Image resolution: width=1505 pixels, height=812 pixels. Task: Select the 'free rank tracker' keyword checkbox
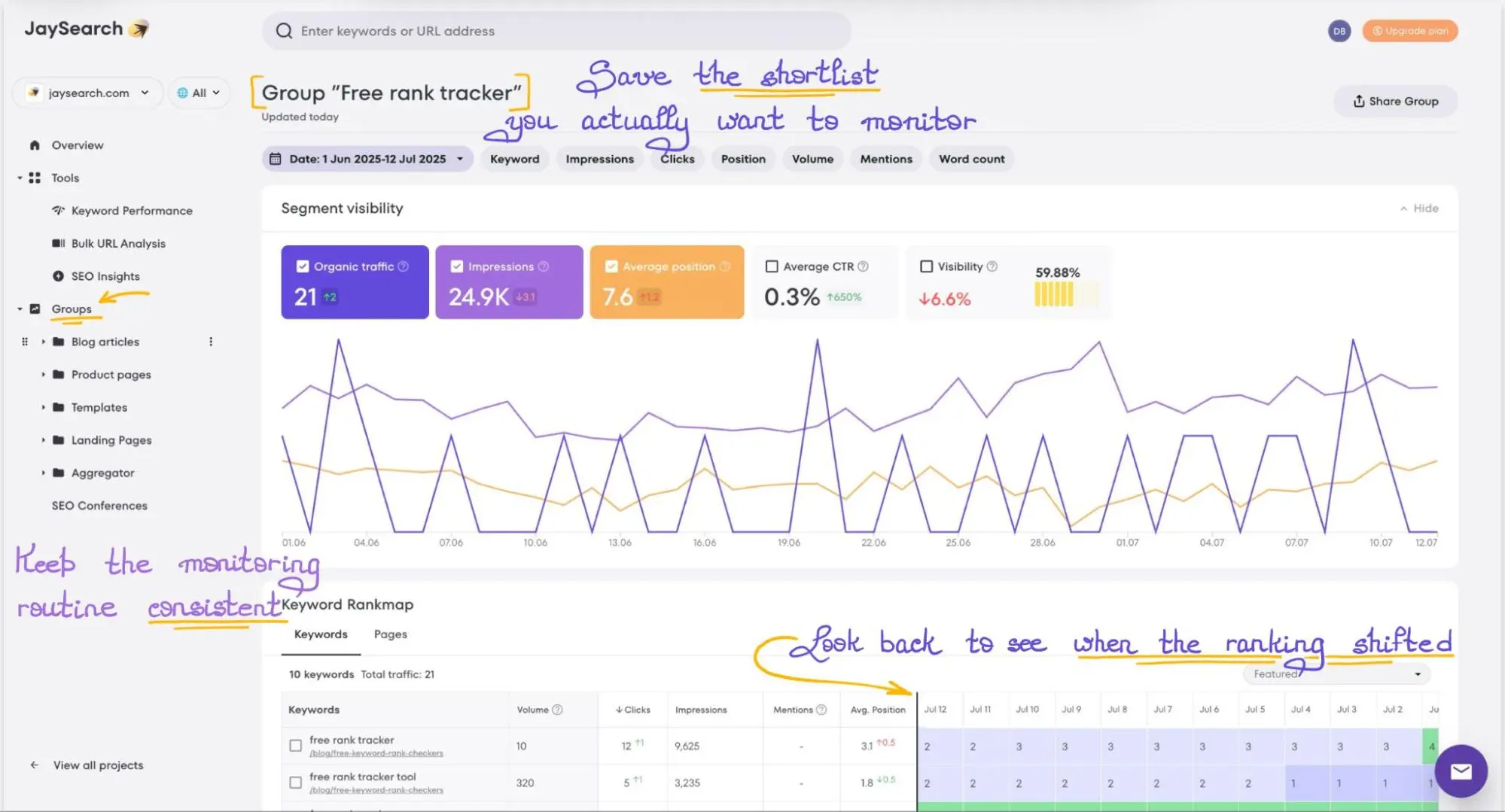296,746
